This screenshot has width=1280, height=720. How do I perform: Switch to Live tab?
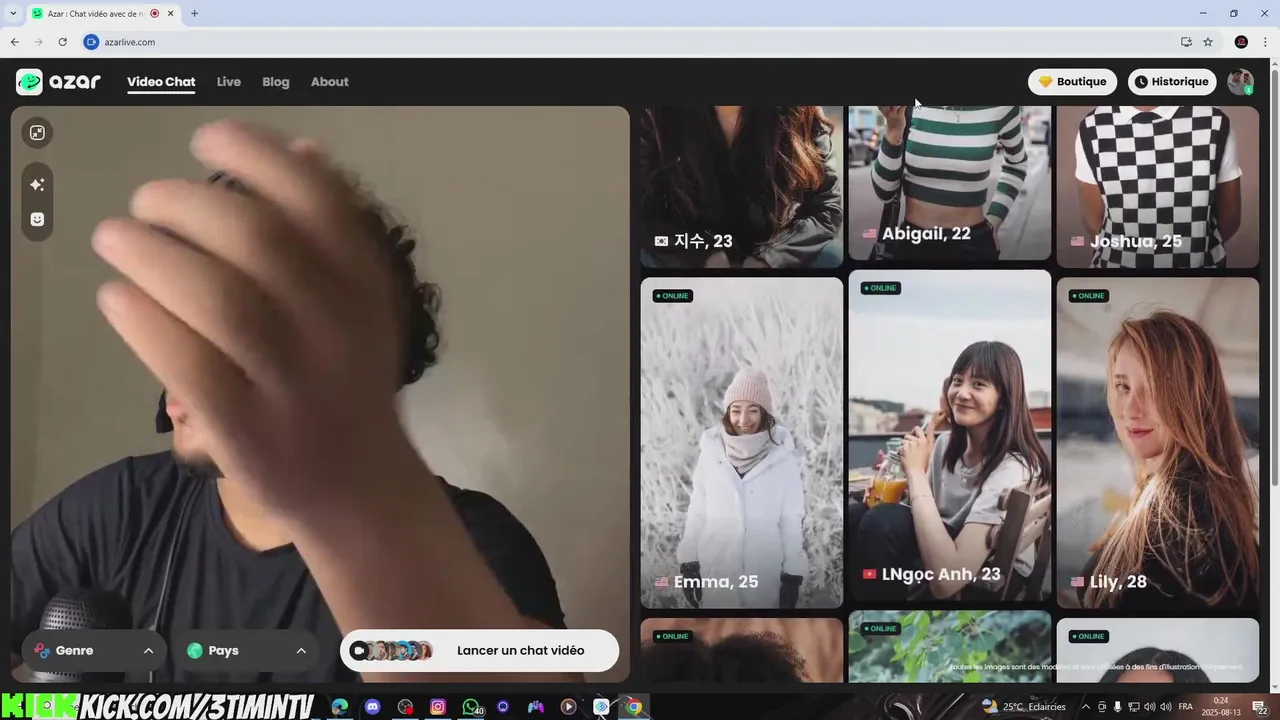click(x=229, y=82)
